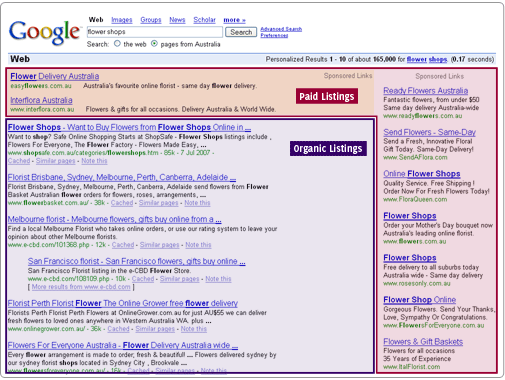Open 'Send Flowers - Same-Day' sponsored ad

429,132
